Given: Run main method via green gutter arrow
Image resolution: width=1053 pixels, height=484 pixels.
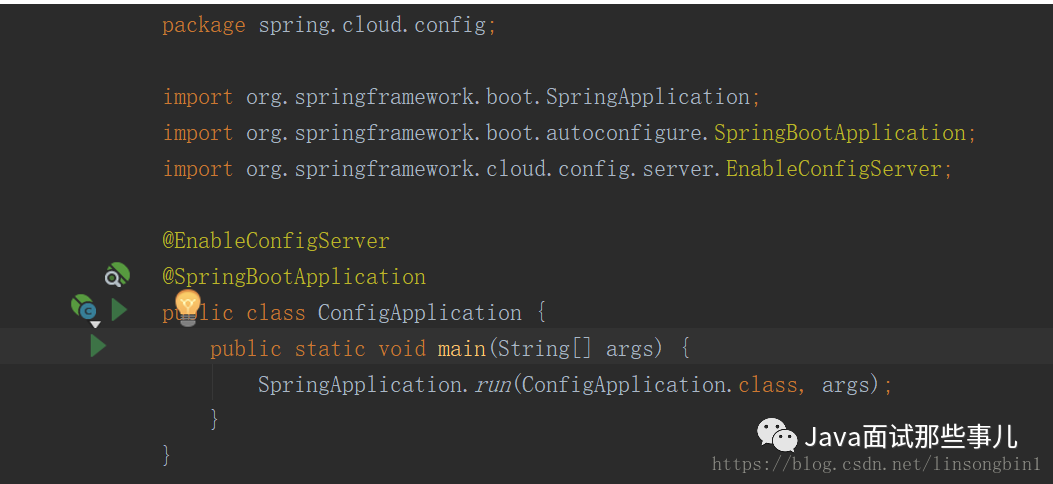Looking at the screenshot, I should (x=98, y=346).
